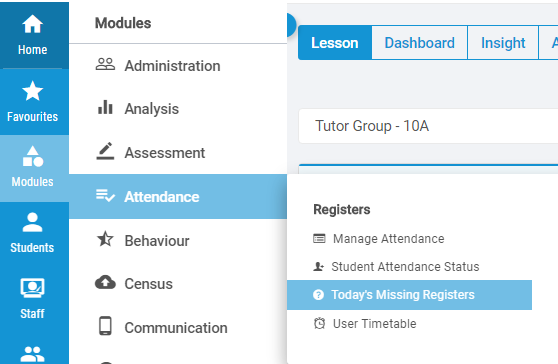This screenshot has height=364, width=558.
Task: Open Today's Missing Registers
Action: (409, 295)
